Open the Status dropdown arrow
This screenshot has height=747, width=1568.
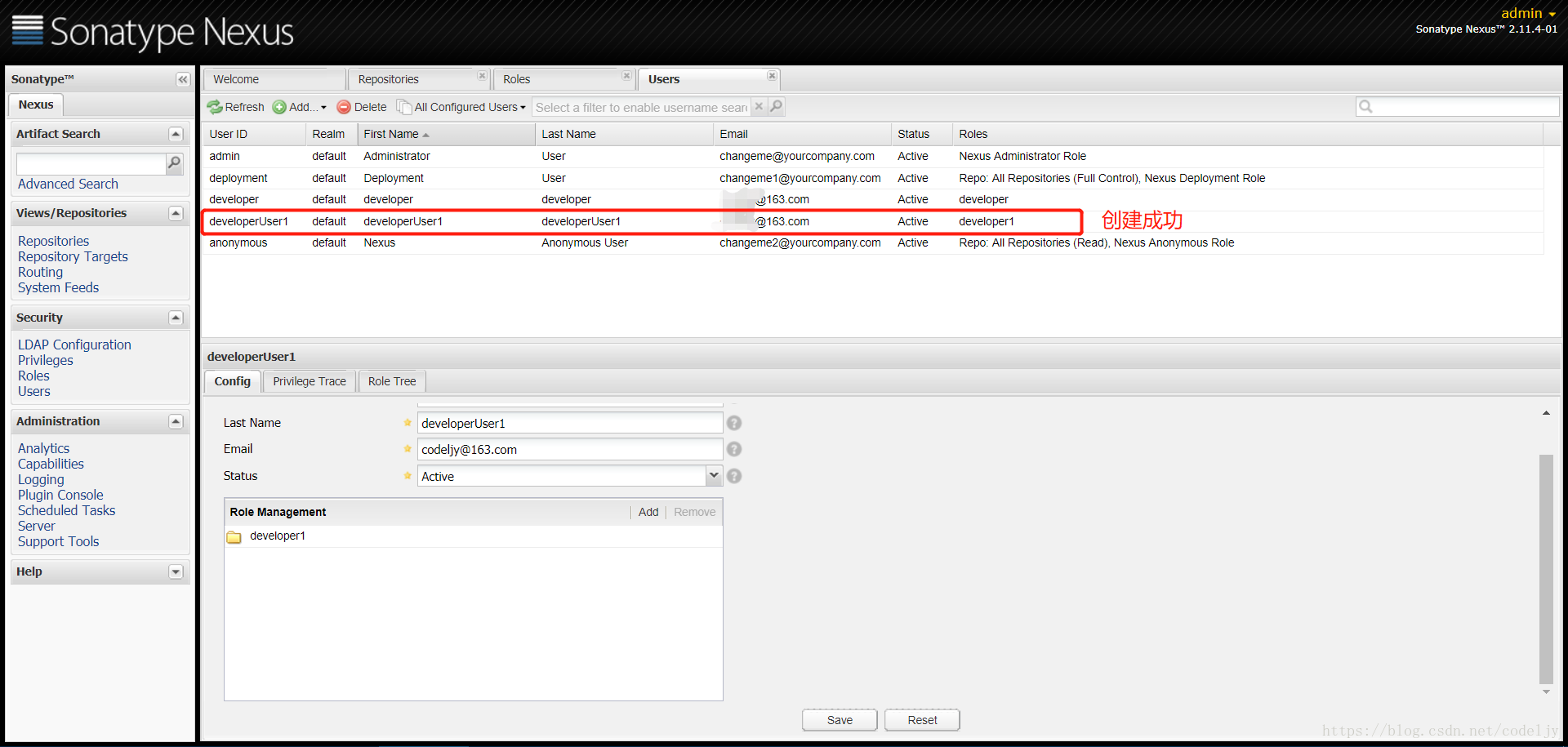(714, 475)
